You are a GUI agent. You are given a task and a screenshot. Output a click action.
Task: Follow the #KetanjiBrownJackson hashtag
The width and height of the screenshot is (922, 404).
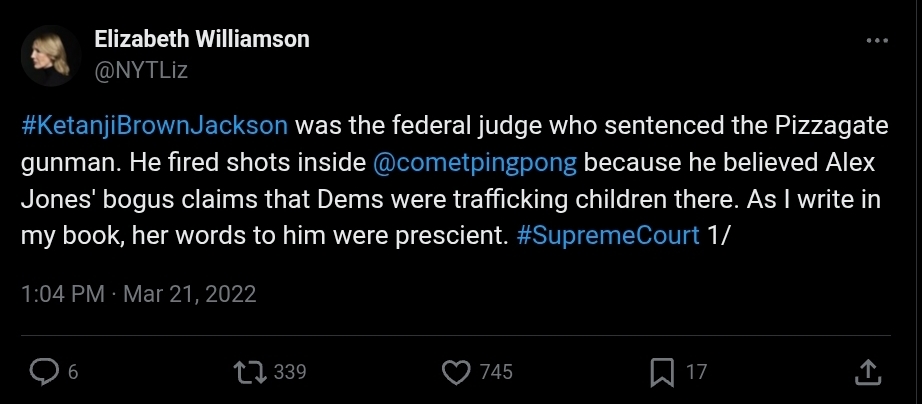(155, 126)
